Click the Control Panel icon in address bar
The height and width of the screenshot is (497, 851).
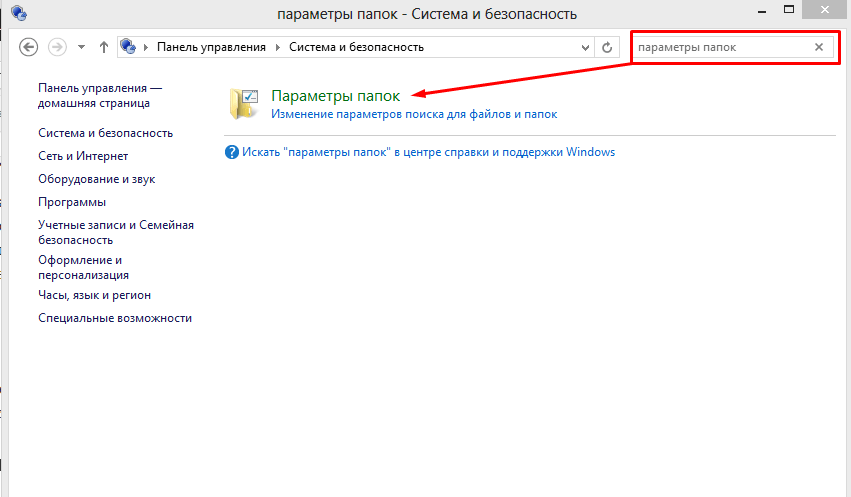(128, 47)
